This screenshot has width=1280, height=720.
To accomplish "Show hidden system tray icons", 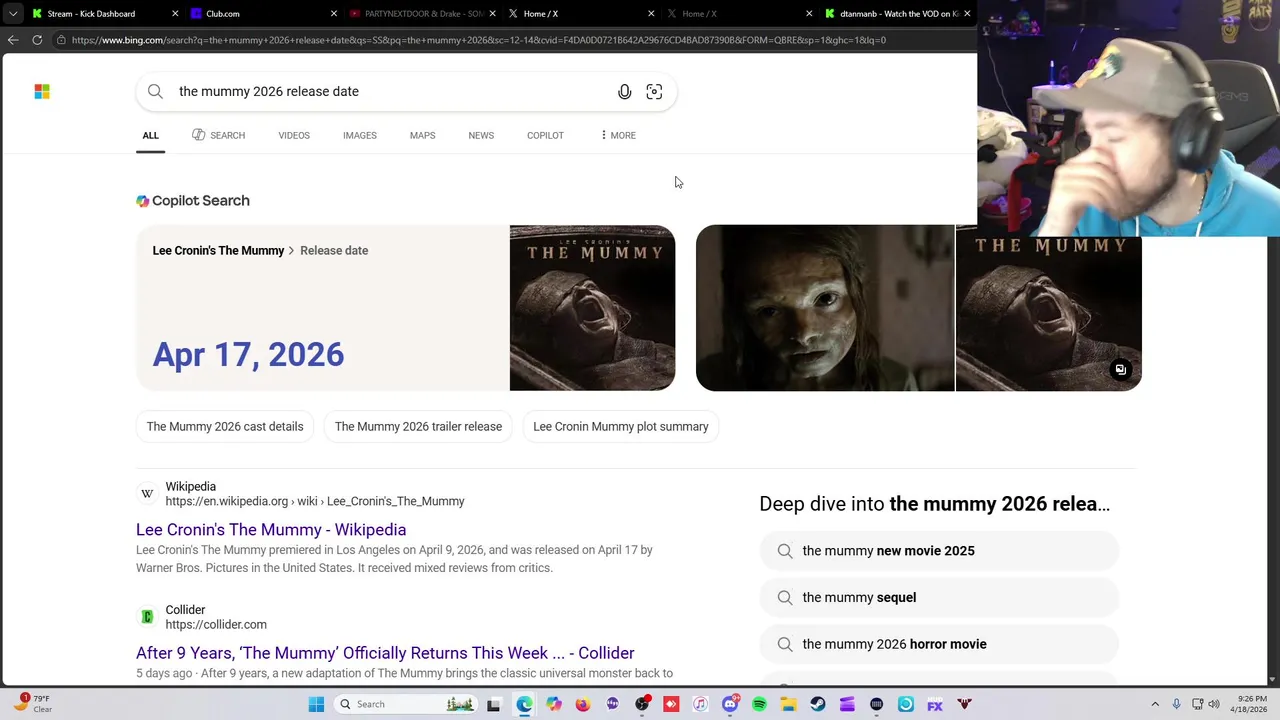I will (1155, 705).
